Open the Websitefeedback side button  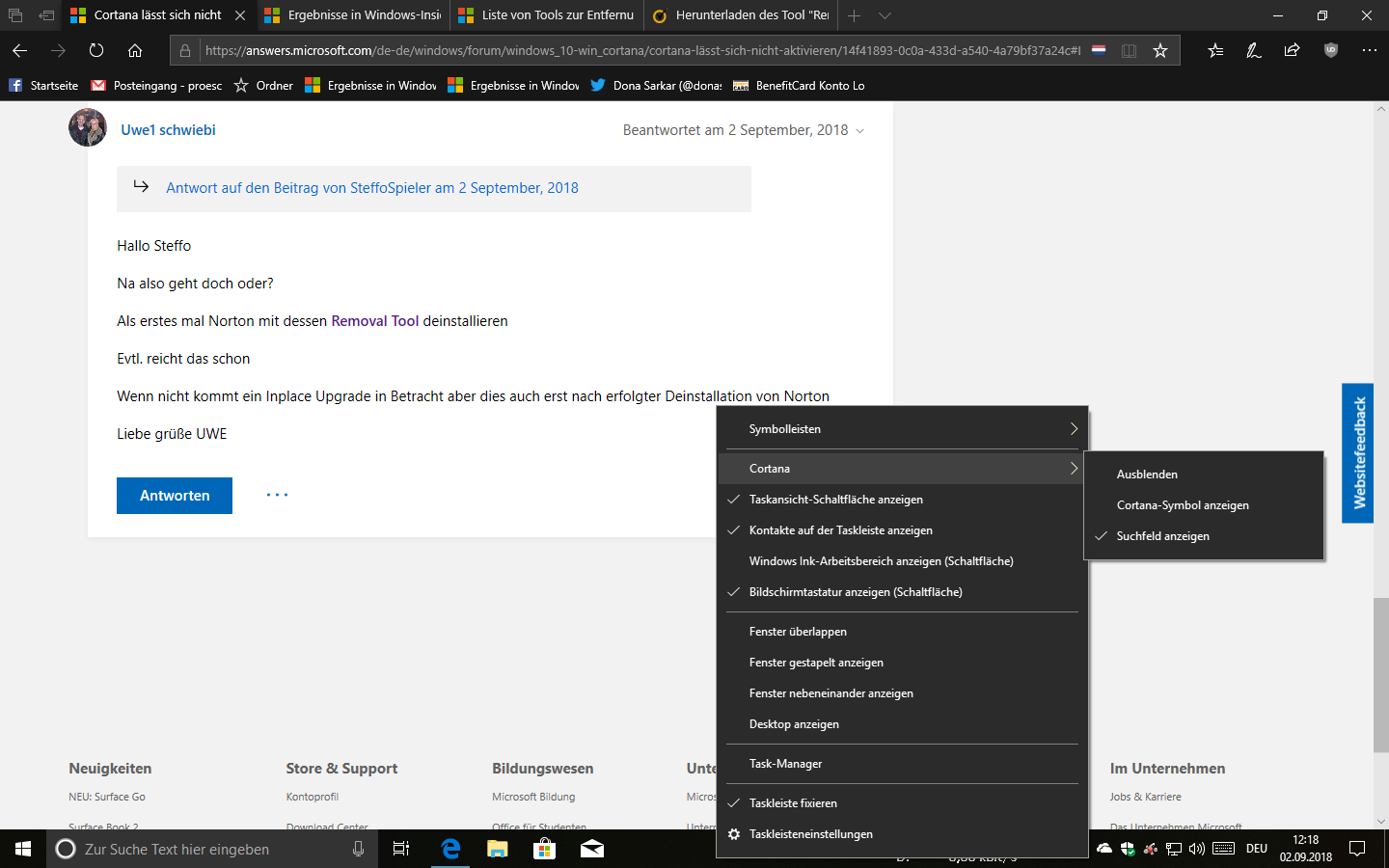click(x=1358, y=453)
